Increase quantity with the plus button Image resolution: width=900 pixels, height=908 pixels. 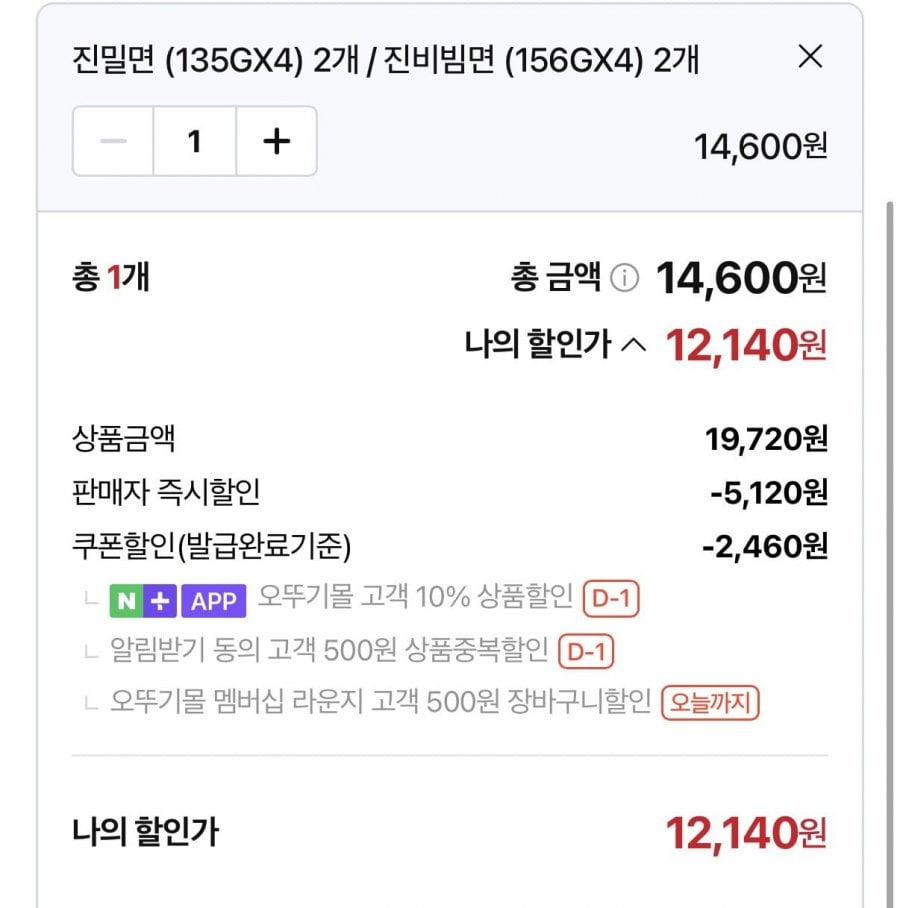click(x=276, y=141)
